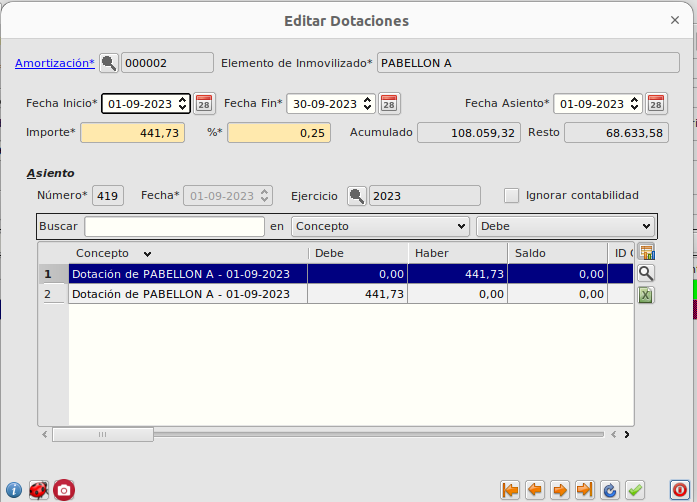Select row 2 Concepto cell Dotación de PABELLON A

pos(188,294)
